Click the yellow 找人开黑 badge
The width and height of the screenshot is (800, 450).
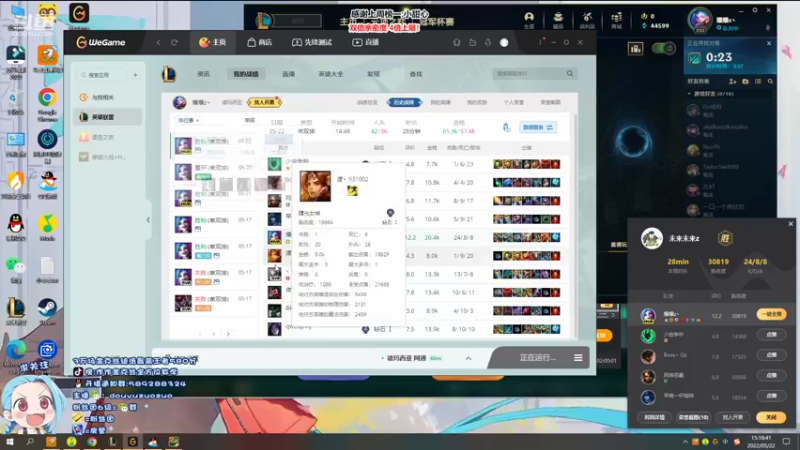(264, 102)
